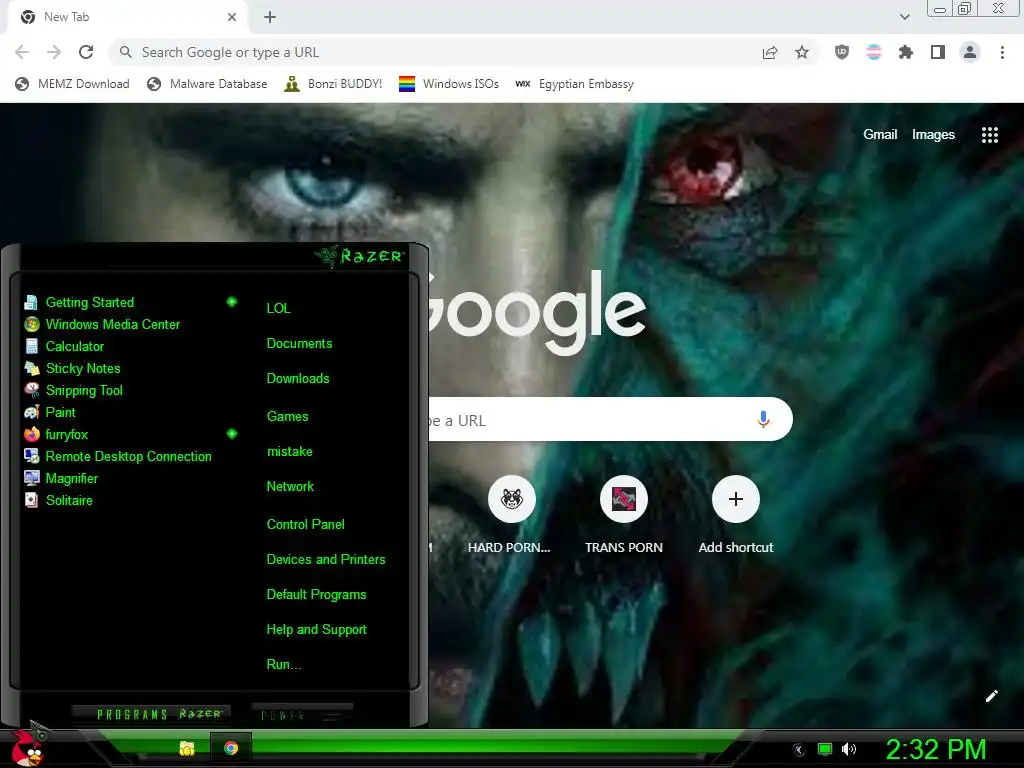Bookmark this tab with the star icon

pyautogui.click(x=802, y=52)
